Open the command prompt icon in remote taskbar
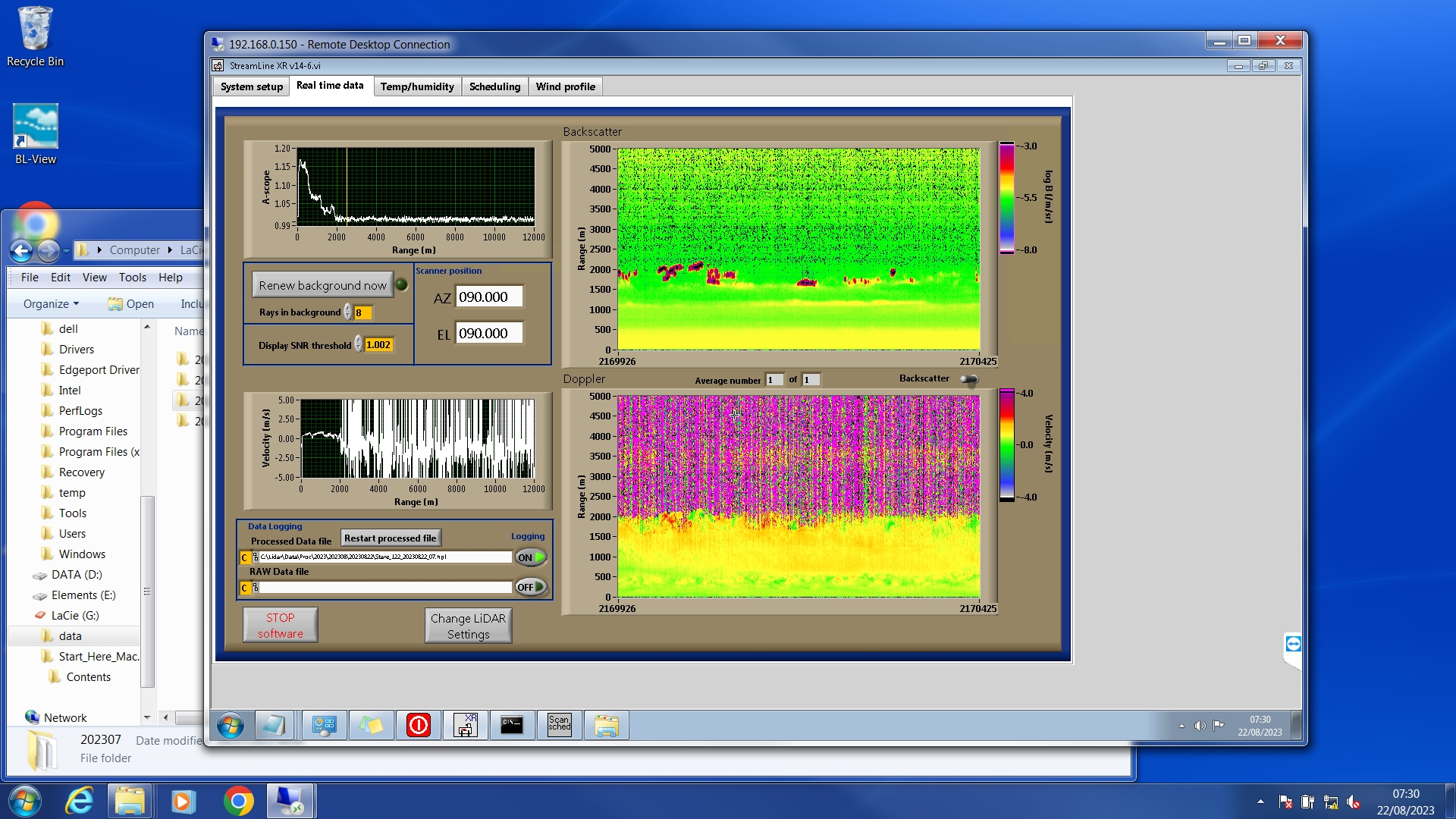 [x=512, y=726]
